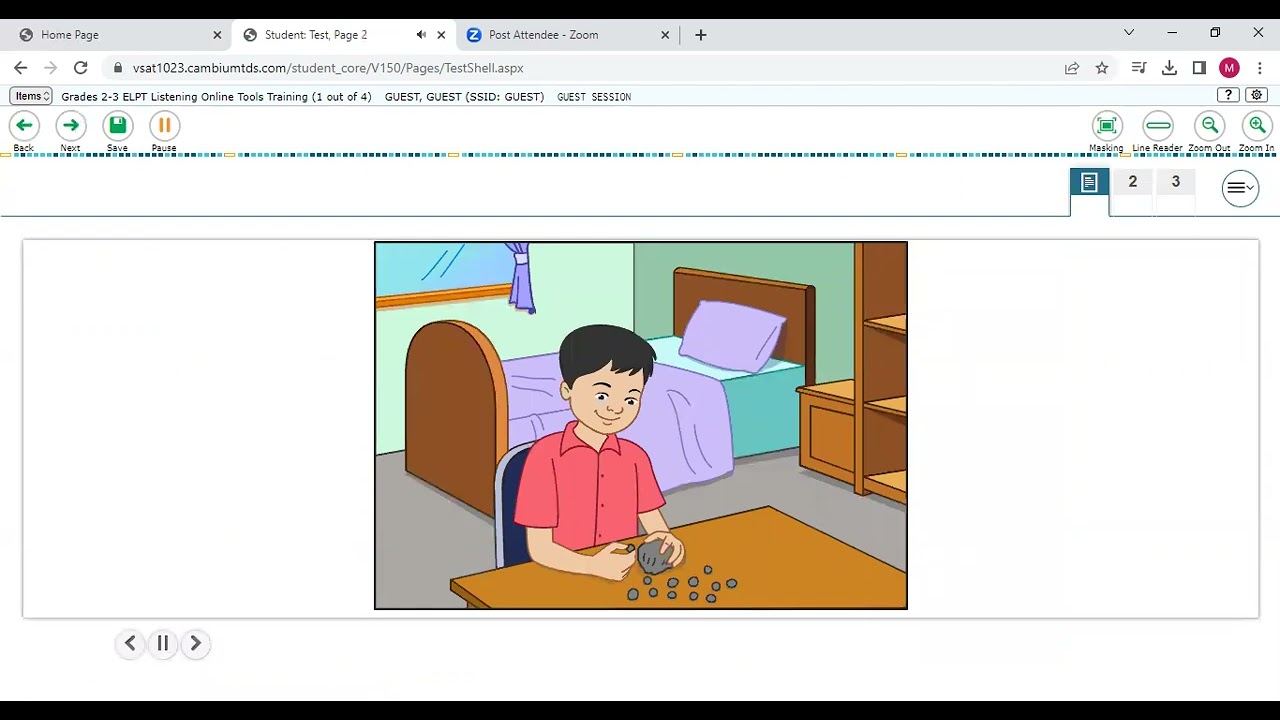Screen dimensions: 1280x720
Task: Jump to question 2 tab
Action: (x=1132, y=182)
